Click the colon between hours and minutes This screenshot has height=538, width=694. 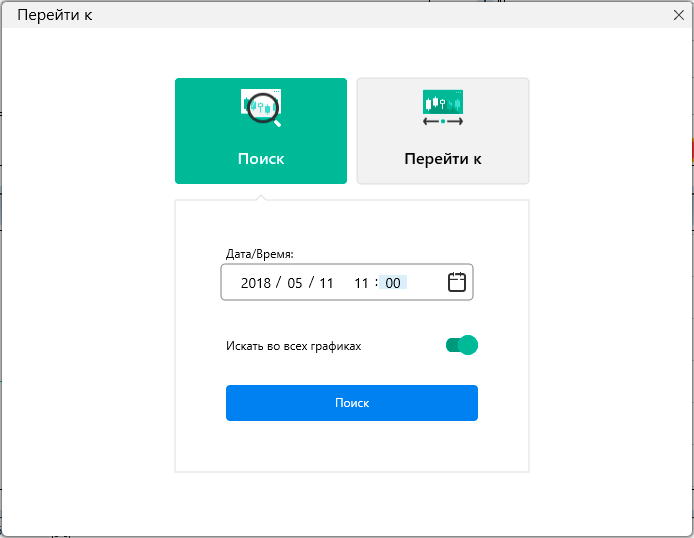377,283
